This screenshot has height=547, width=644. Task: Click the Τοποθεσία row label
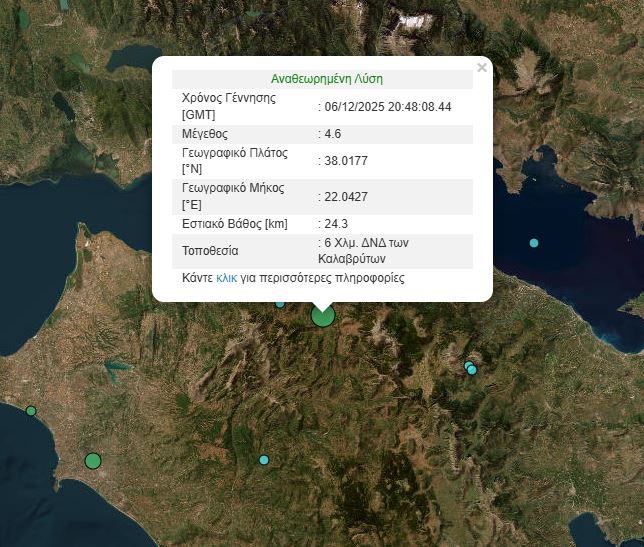tap(210, 250)
